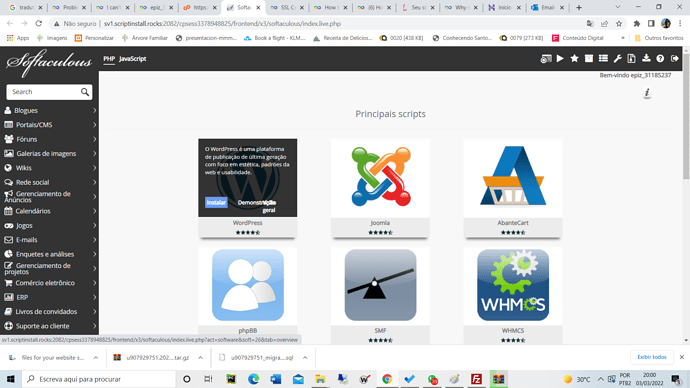Open Microsoft Edge from the taskbar
Image resolution: width=690 pixels, height=388 pixels.
point(253,379)
